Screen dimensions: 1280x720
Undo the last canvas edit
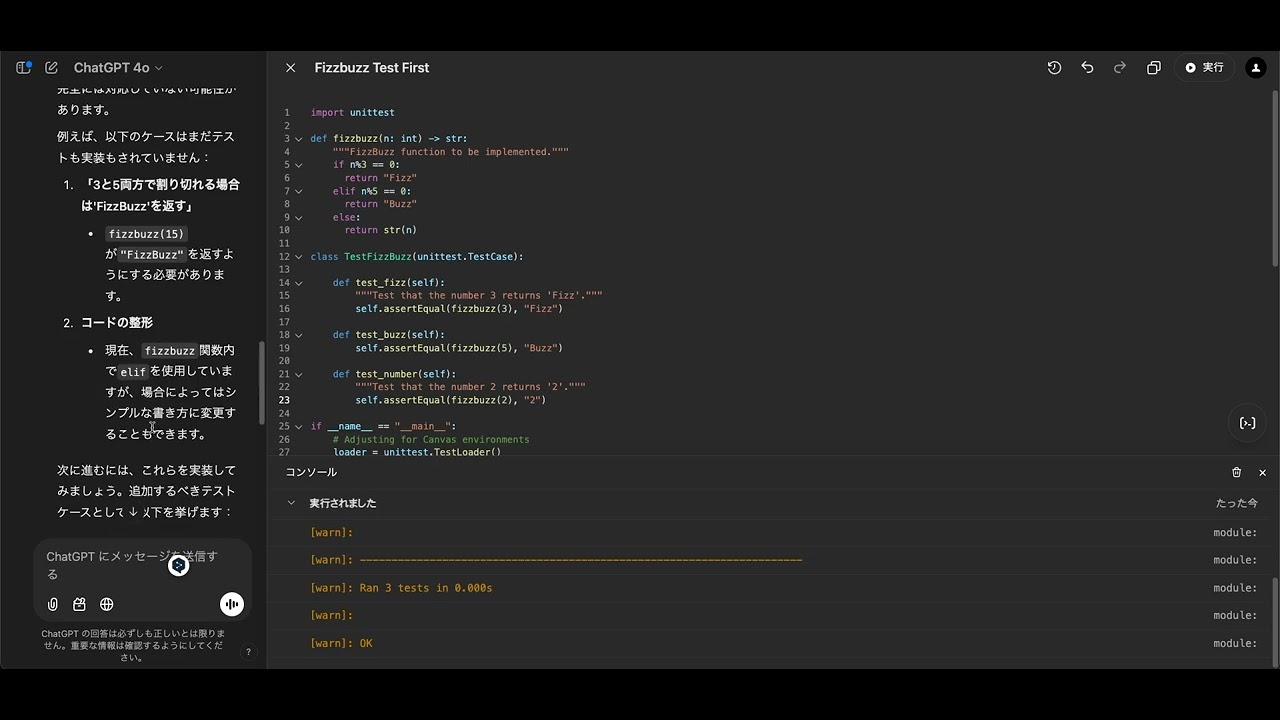[x=1087, y=68]
